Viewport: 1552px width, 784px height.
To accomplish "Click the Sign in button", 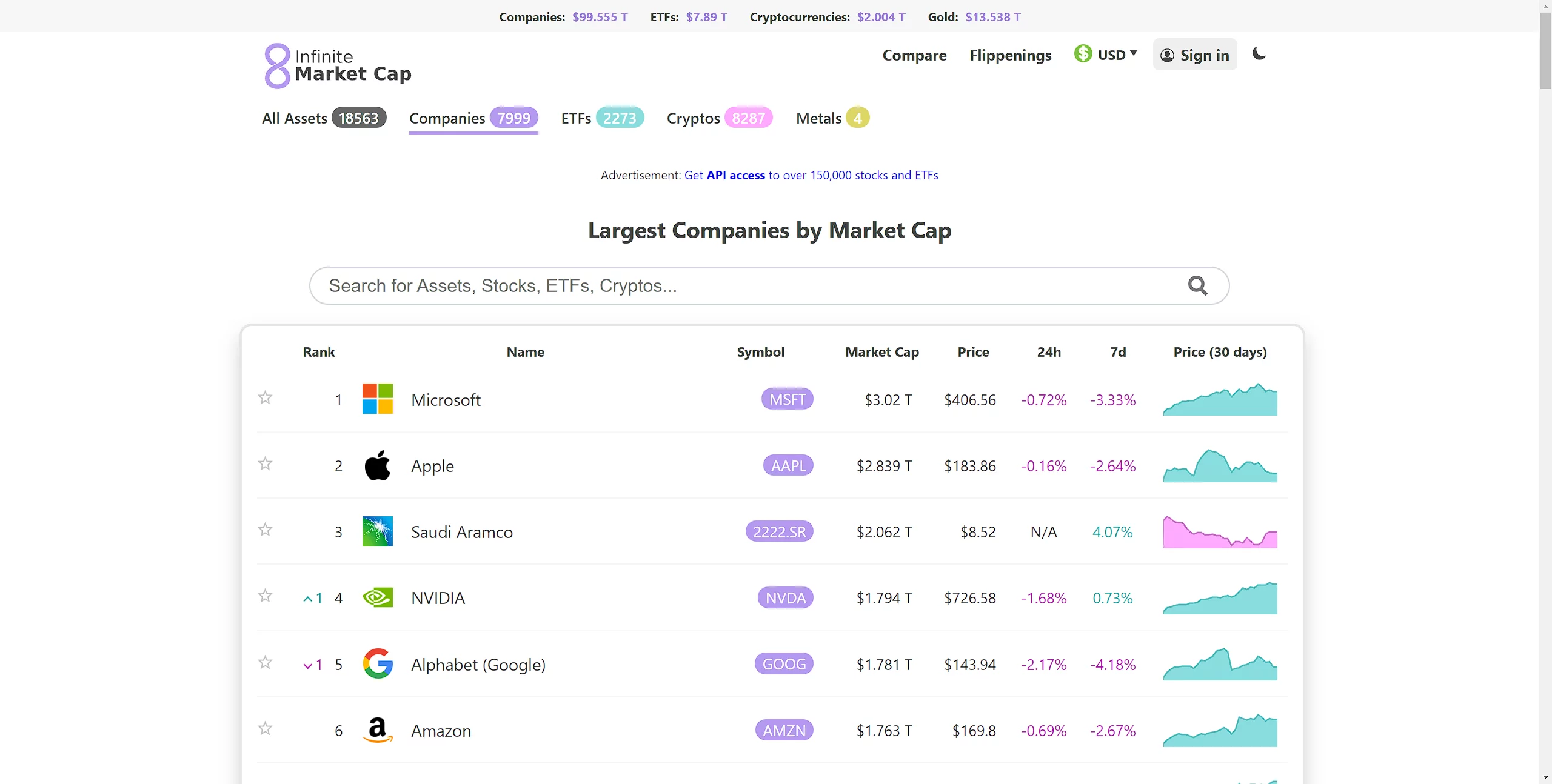I will click(x=1194, y=55).
